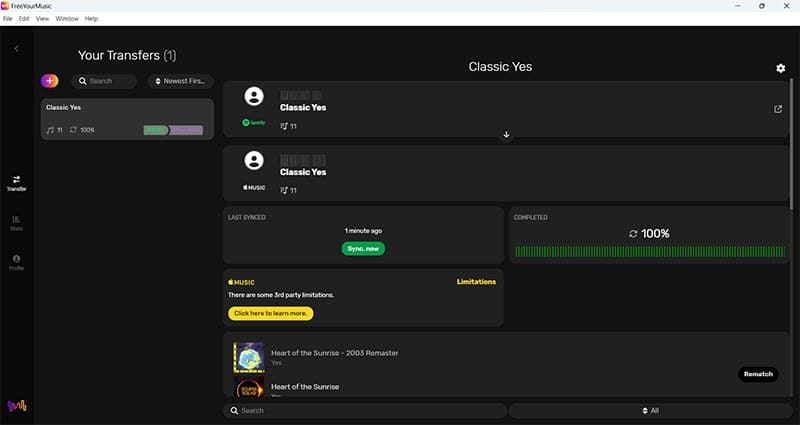
Task: Click the 'Click here to learn more' button
Action: tap(270, 313)
